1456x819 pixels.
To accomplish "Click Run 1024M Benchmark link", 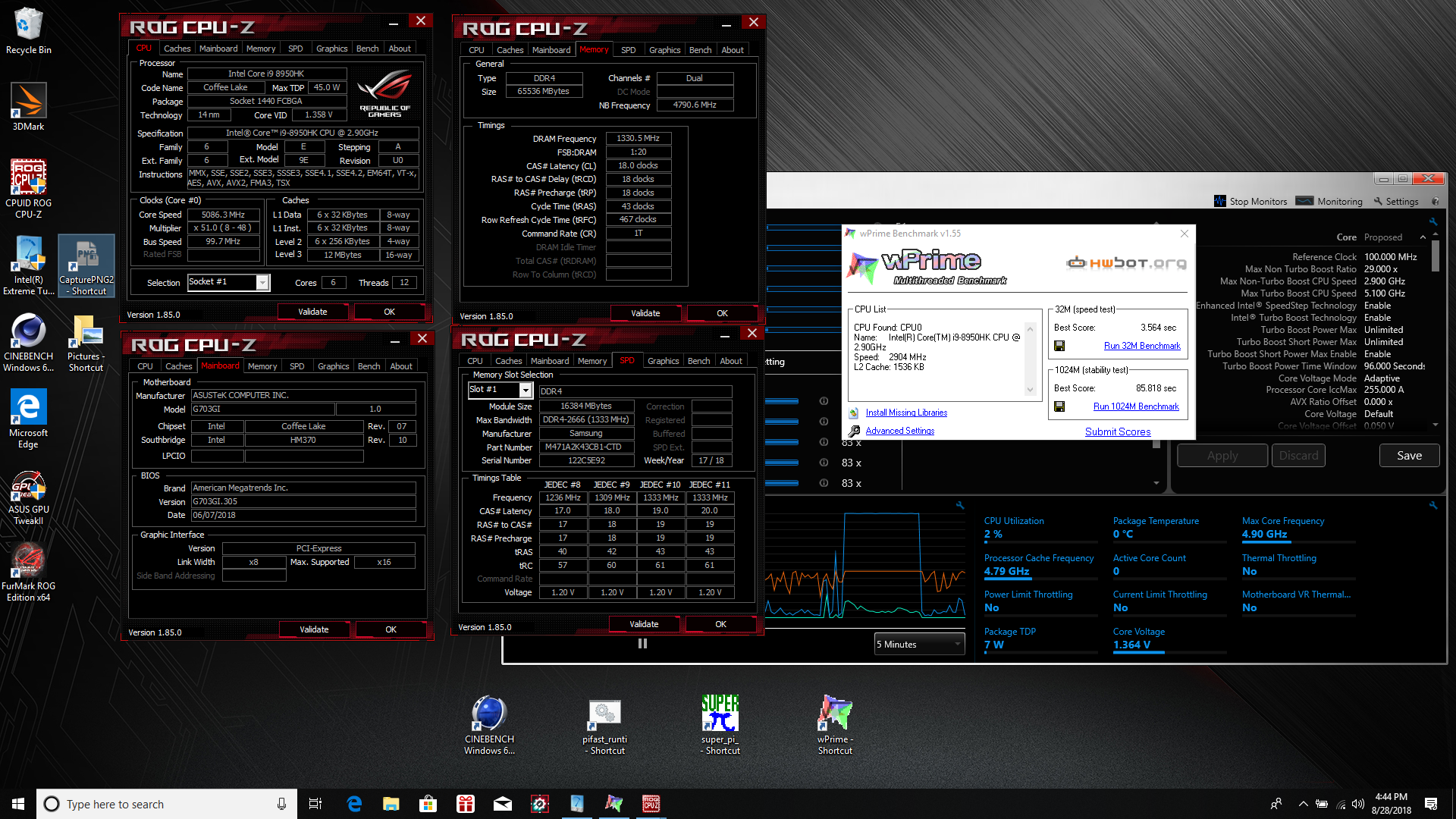I will [1136, 406].
